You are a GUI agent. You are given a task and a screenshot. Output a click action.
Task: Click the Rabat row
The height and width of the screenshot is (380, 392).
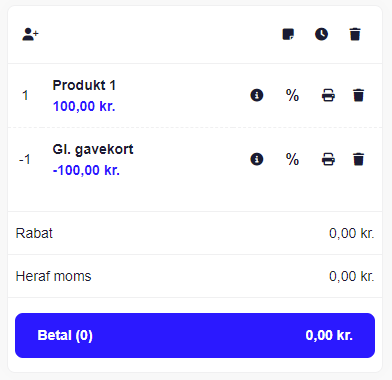tap(195, 233)
